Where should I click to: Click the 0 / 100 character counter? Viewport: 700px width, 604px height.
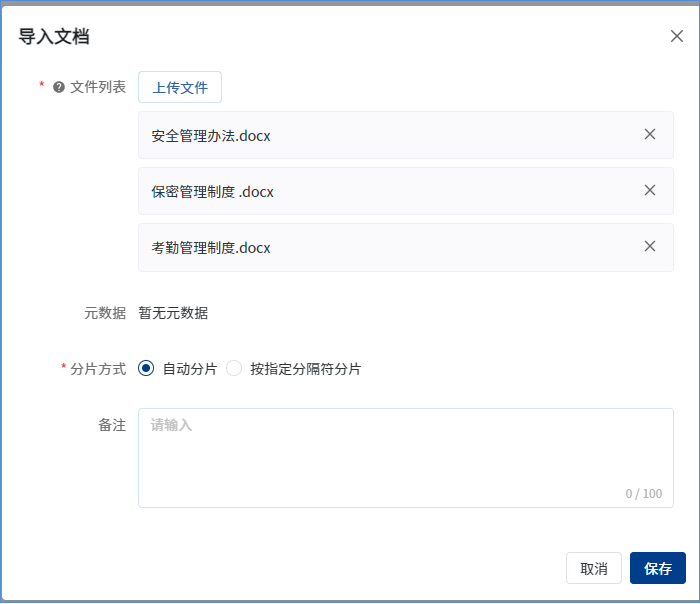[x=643, y=493]
